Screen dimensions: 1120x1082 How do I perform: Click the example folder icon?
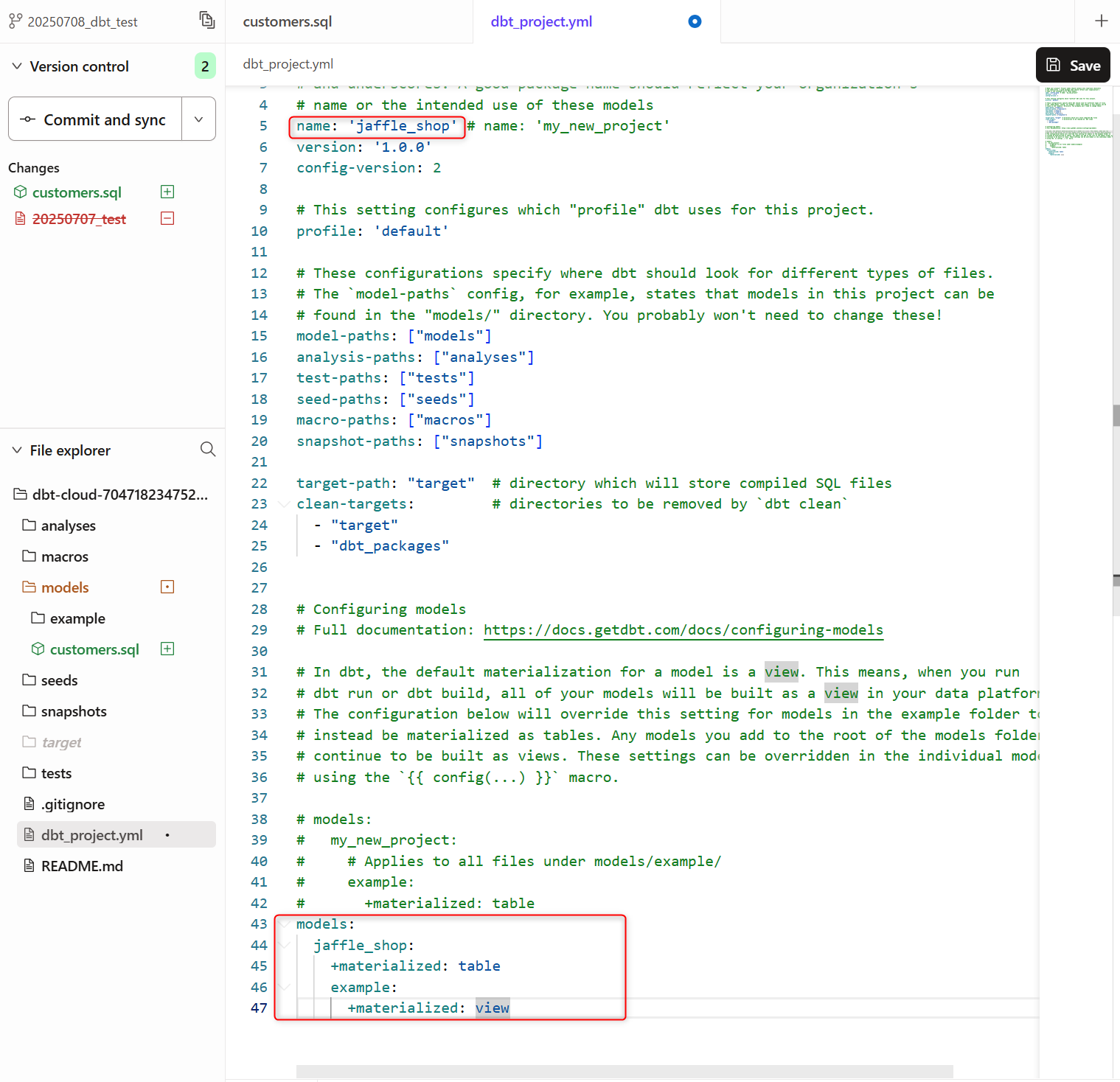(38, 618)
